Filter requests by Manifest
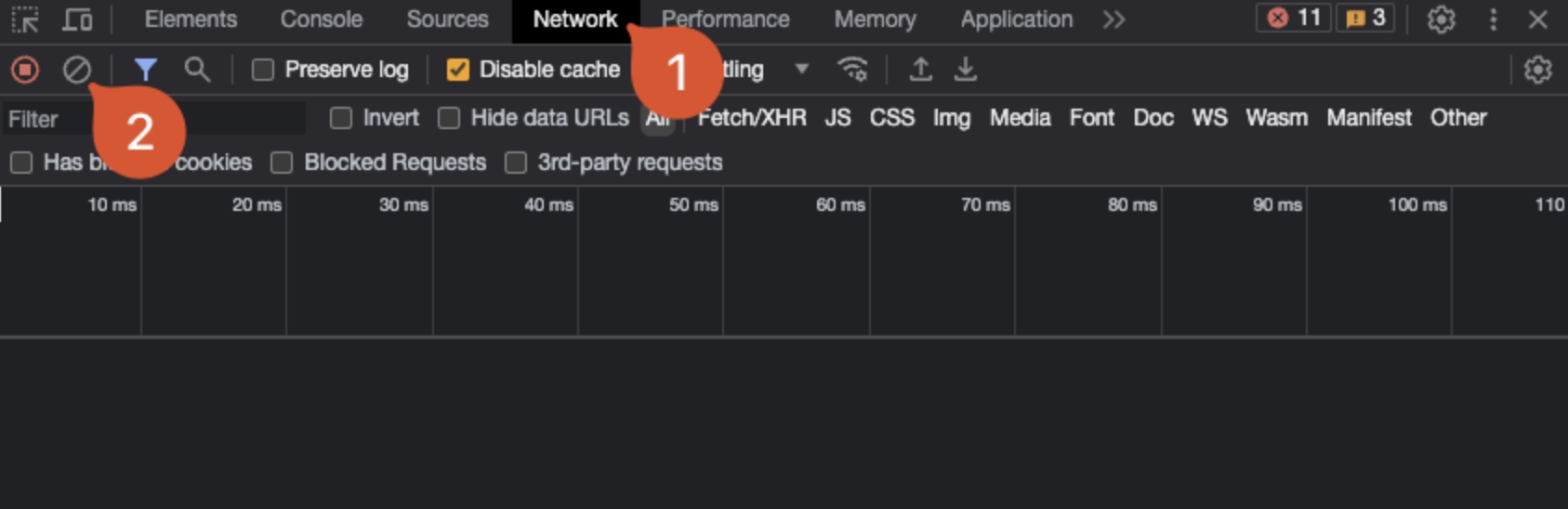Image resolution: width=1568 pixels, height=509 pixels. [x=1368, y=118]
